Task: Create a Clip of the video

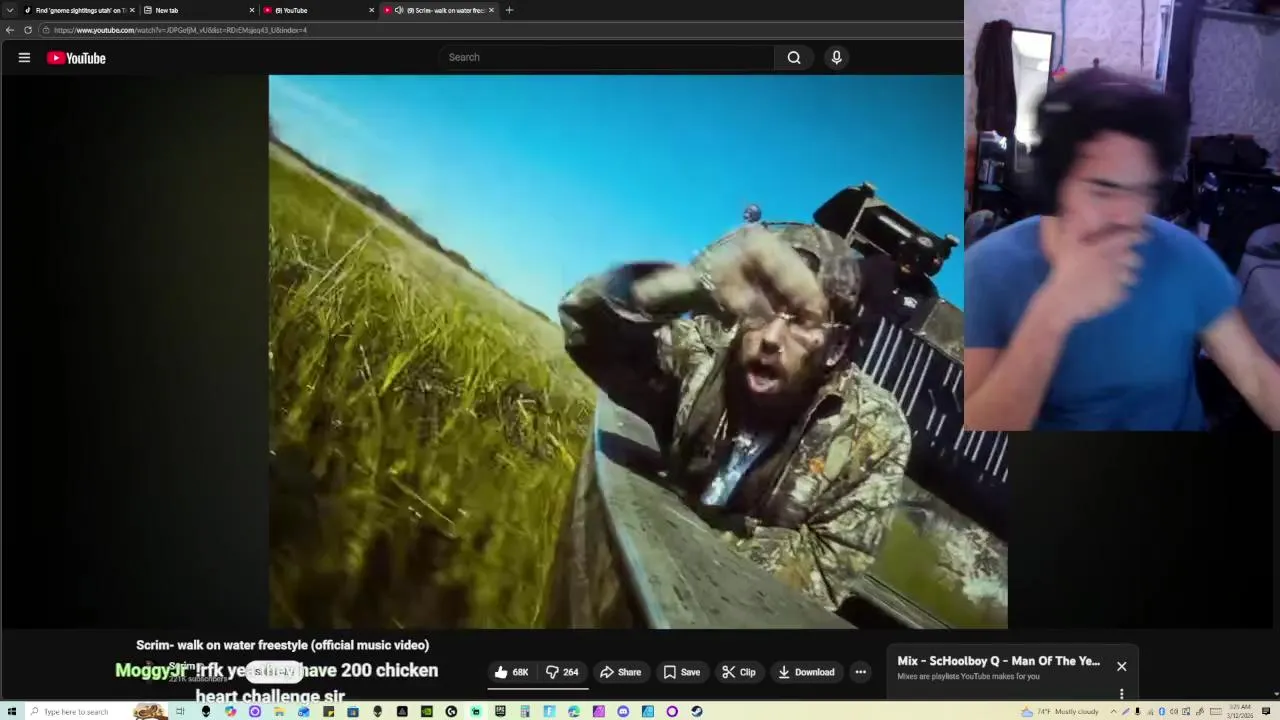Action: [739, 672]
